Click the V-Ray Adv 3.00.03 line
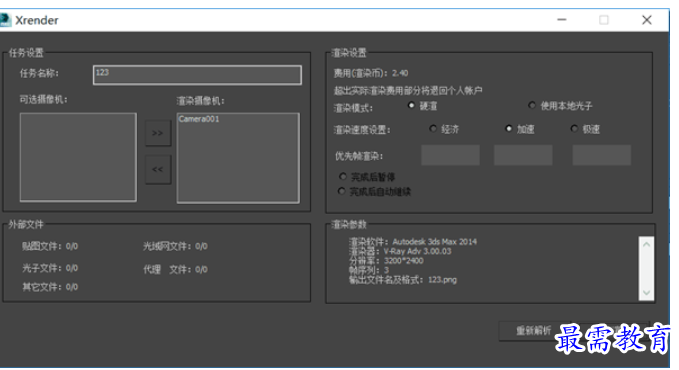Viewport: 679px width, 370px height. click(x=400, y=251)
